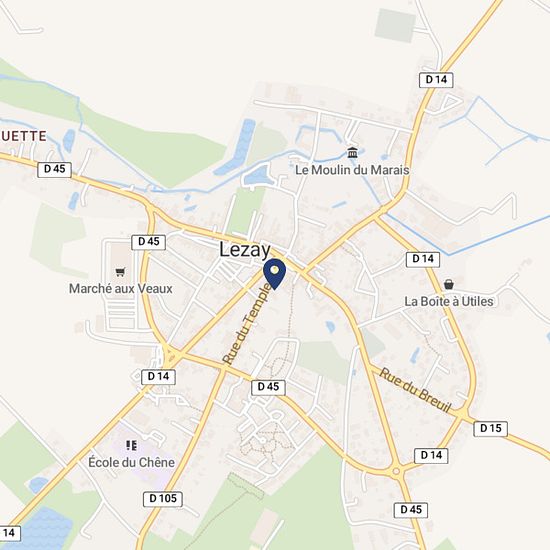Open La Boîte à Utiles shop icon
The height and width of the screenshot is (550, 550).
pos(449,284)
